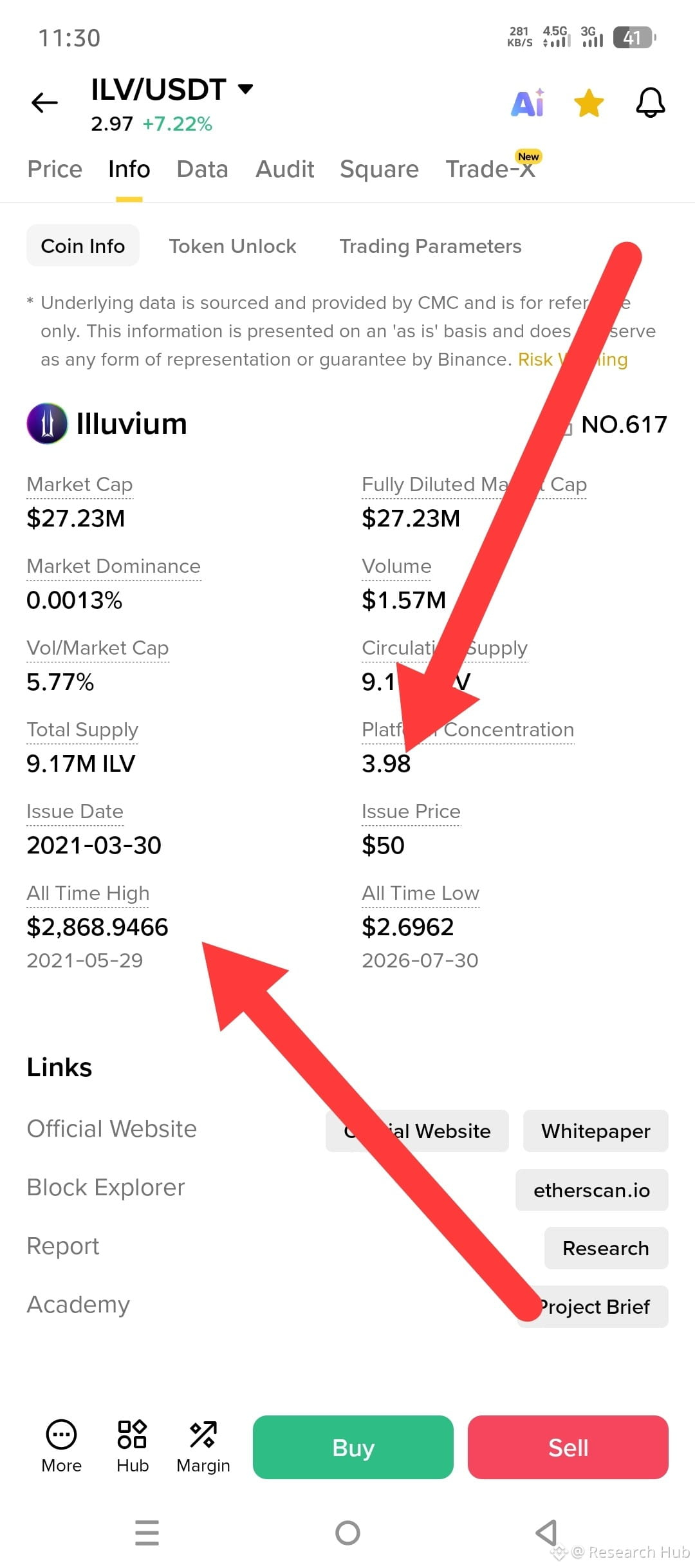The height and width of the screenshot is (1568, 695).
Task: Tap the green Buy button
Action: click(x=353, y=1447)
